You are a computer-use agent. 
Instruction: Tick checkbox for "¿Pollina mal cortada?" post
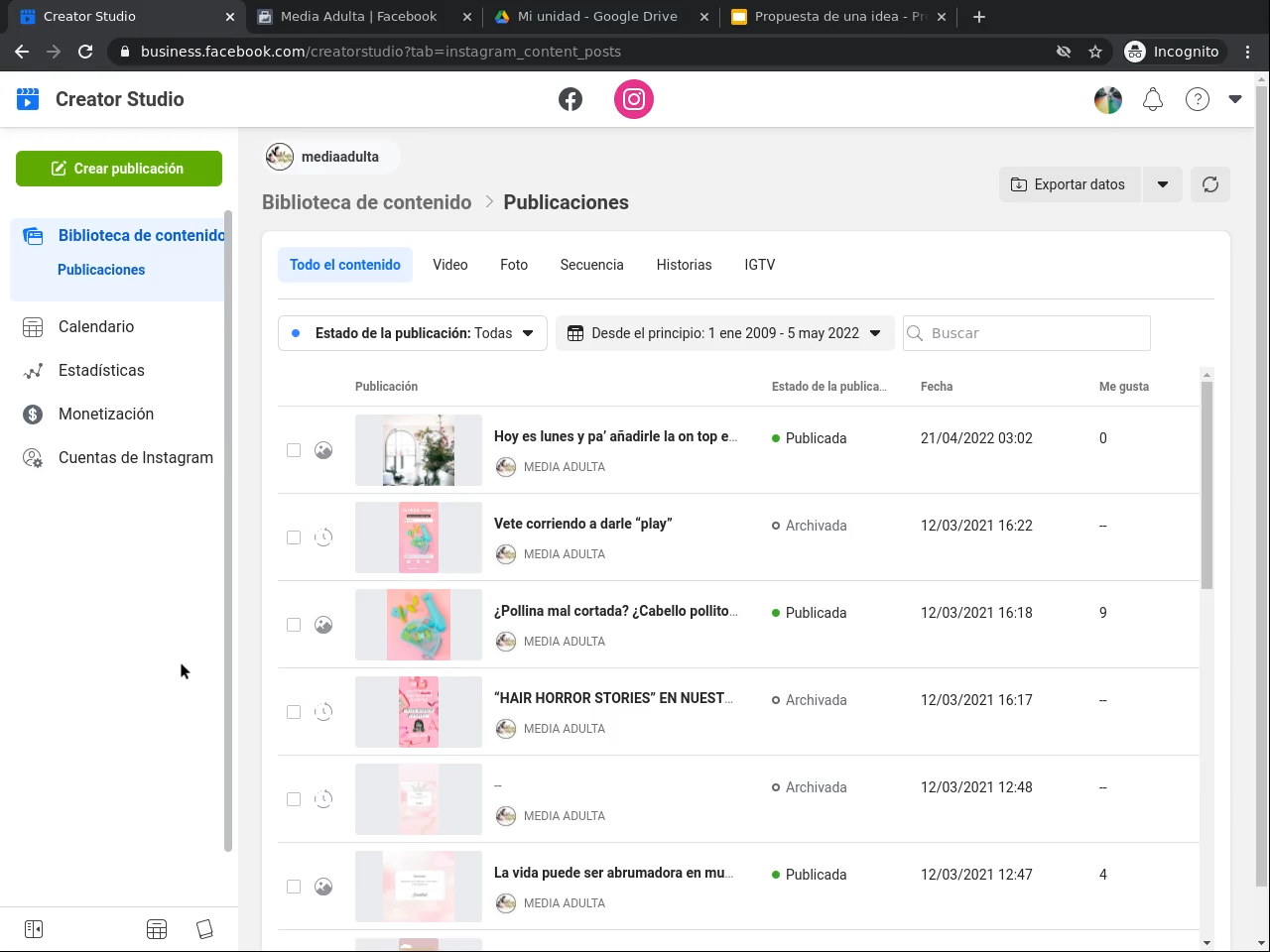[294, 625]
